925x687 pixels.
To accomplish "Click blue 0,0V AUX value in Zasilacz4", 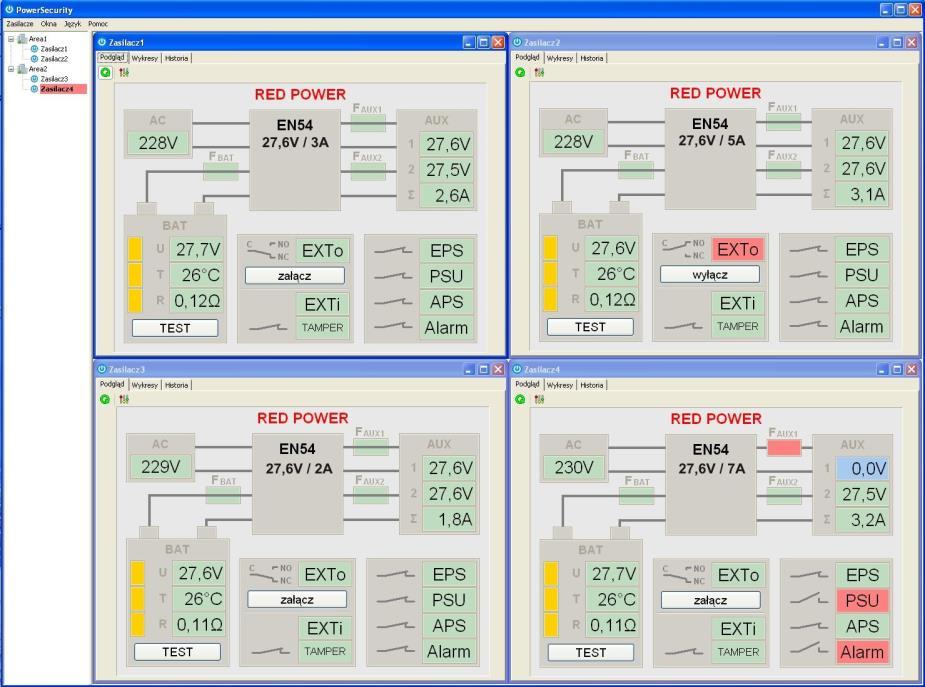I will [862, 469].
